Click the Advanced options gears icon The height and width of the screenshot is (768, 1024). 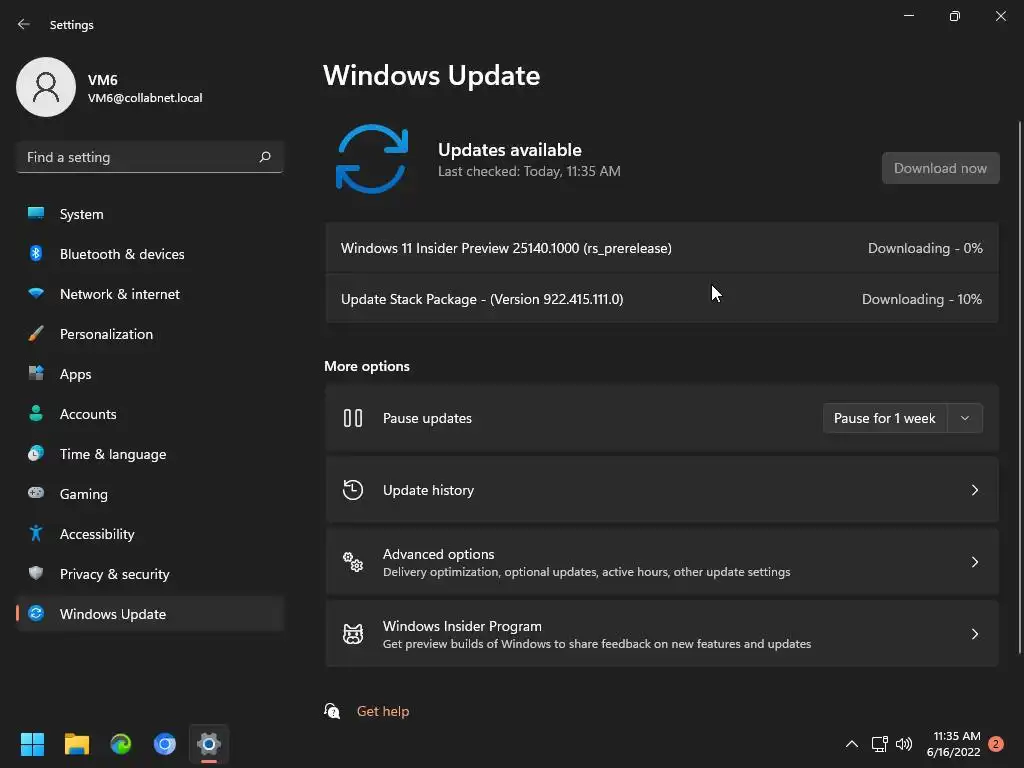click(x=353, y=562)
